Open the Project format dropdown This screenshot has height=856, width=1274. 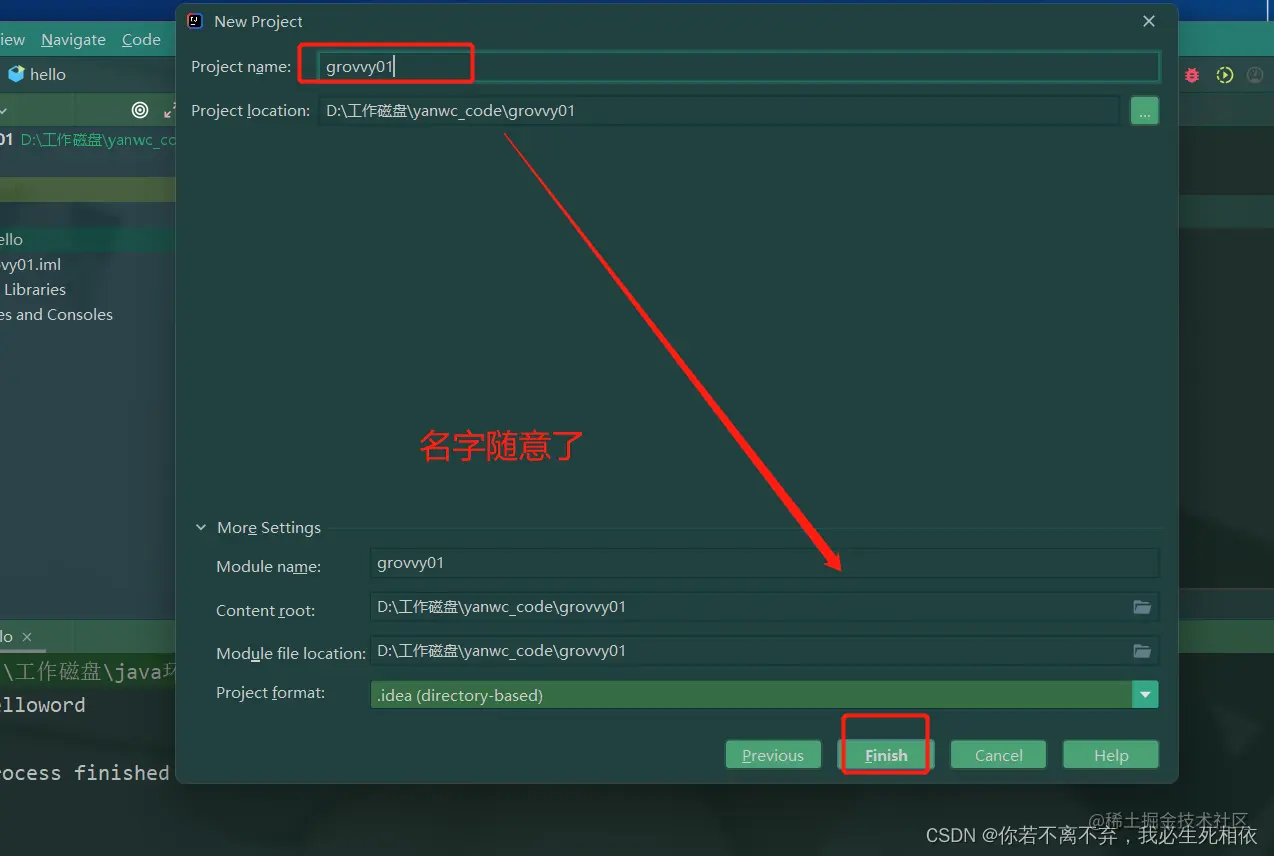click(1145, 694)
